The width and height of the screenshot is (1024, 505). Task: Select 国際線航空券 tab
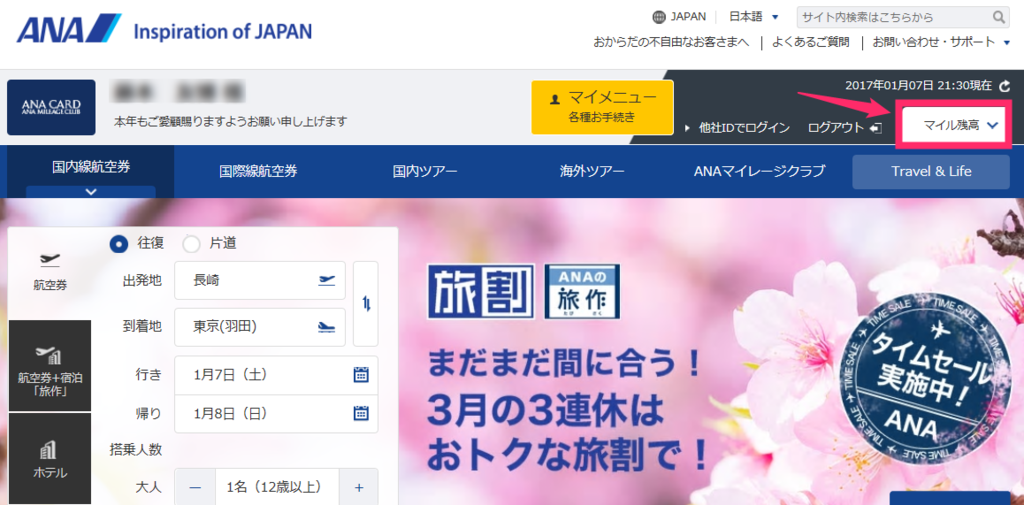point(258,172)
